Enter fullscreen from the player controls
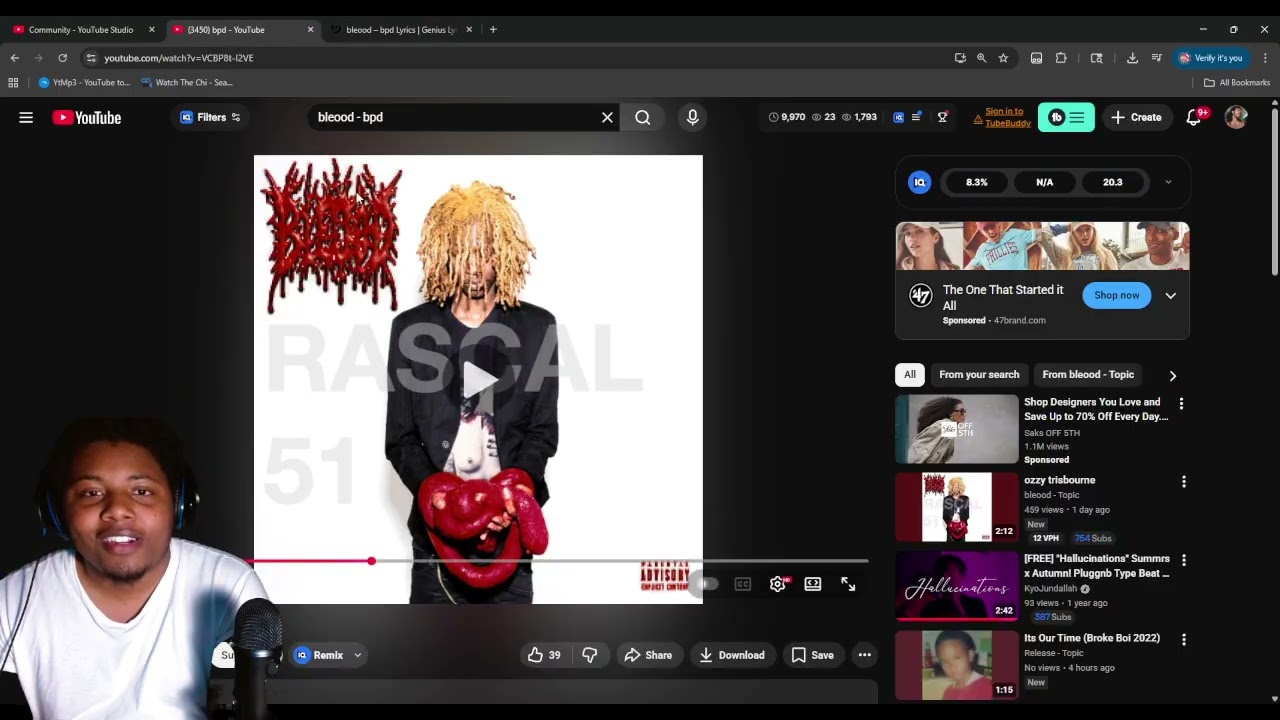 tap(848, 584)
